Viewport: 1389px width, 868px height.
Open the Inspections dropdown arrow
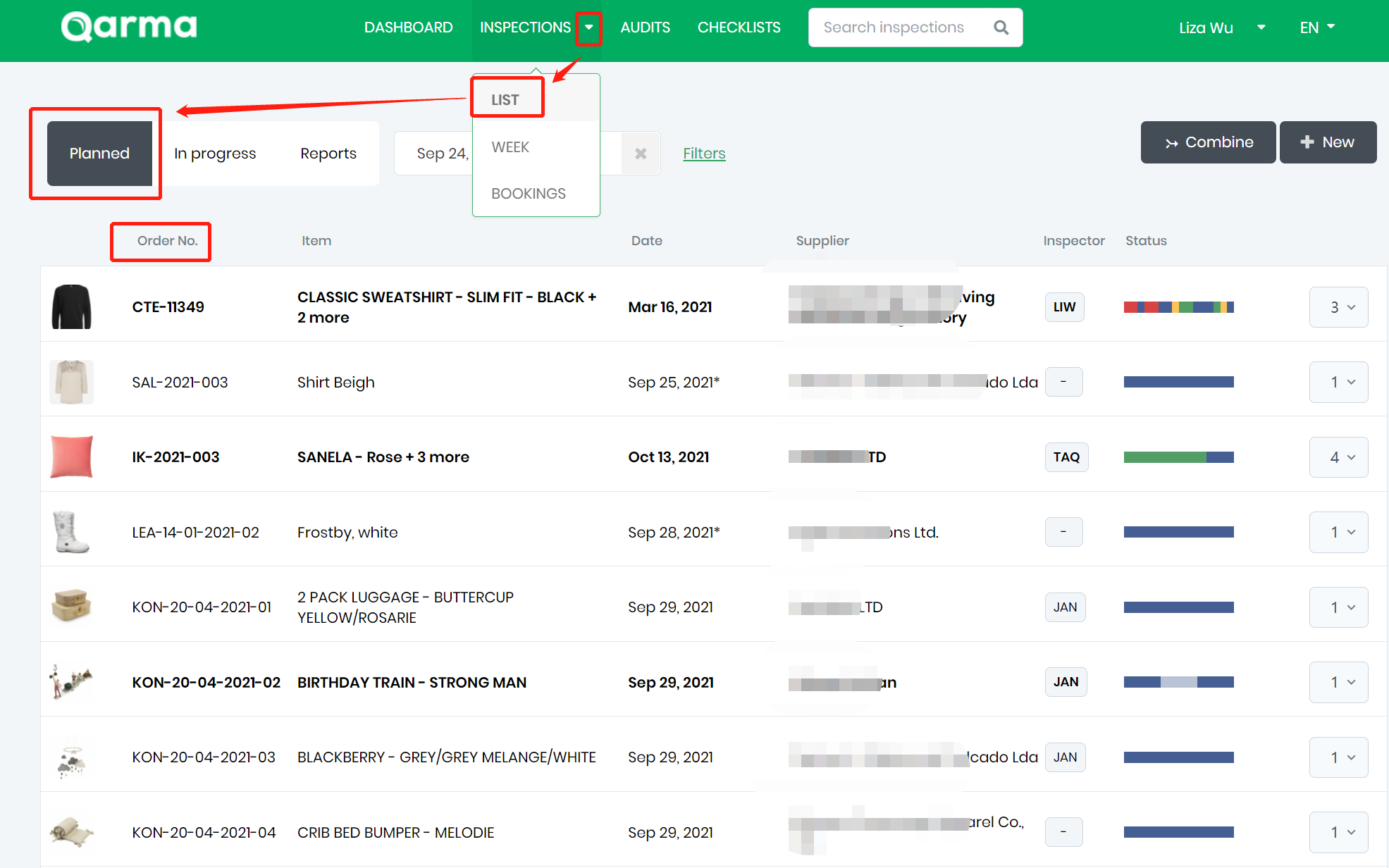588,27
